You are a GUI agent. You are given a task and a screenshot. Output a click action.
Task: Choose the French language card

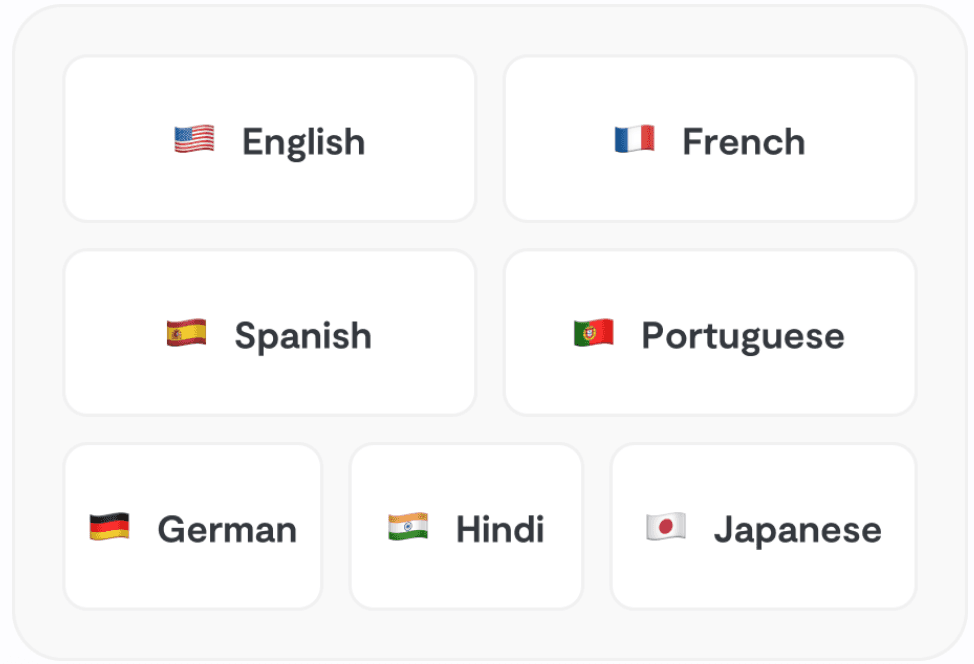point(710,139)
